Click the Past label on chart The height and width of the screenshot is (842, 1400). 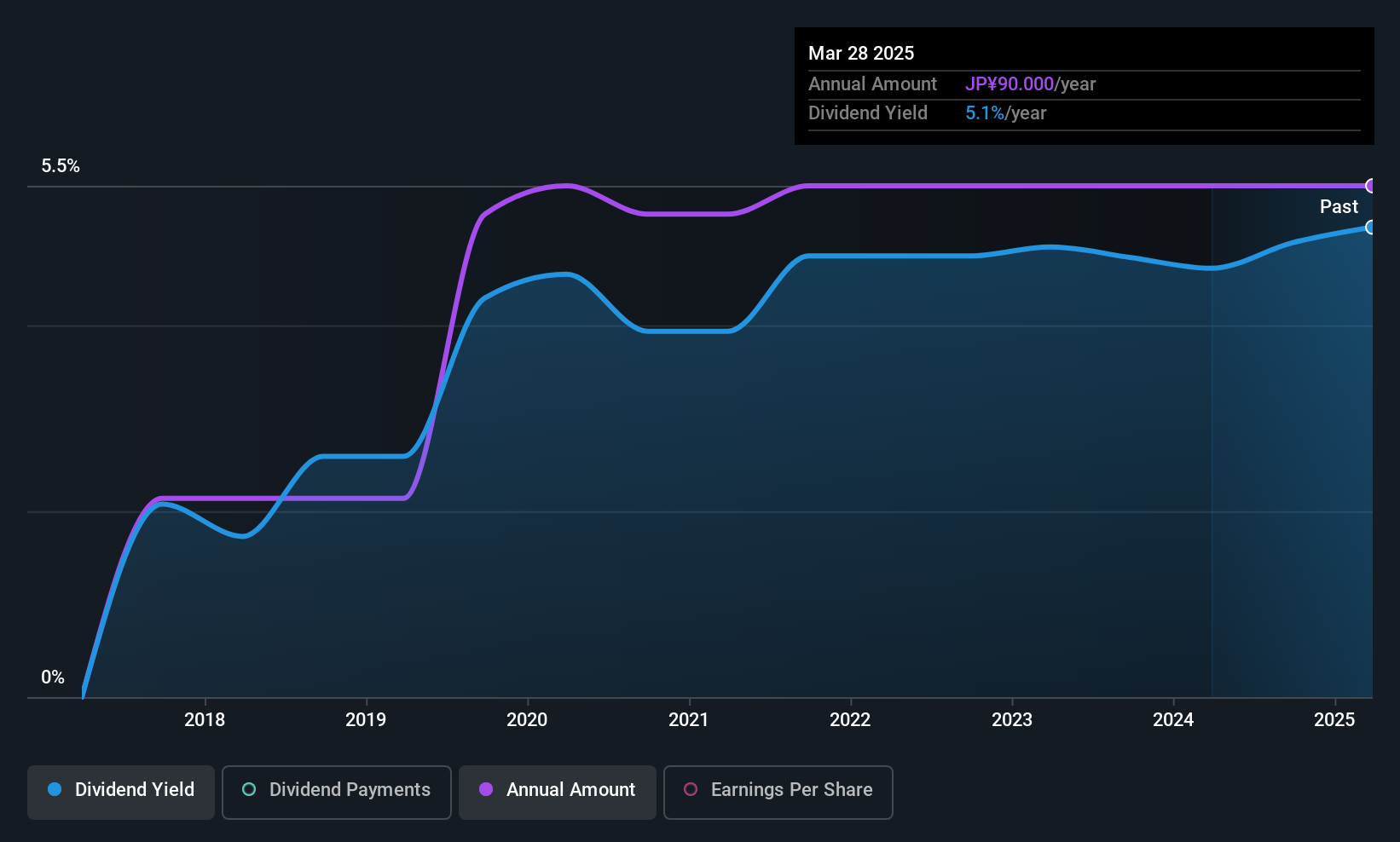click(x=1339, y=207)
